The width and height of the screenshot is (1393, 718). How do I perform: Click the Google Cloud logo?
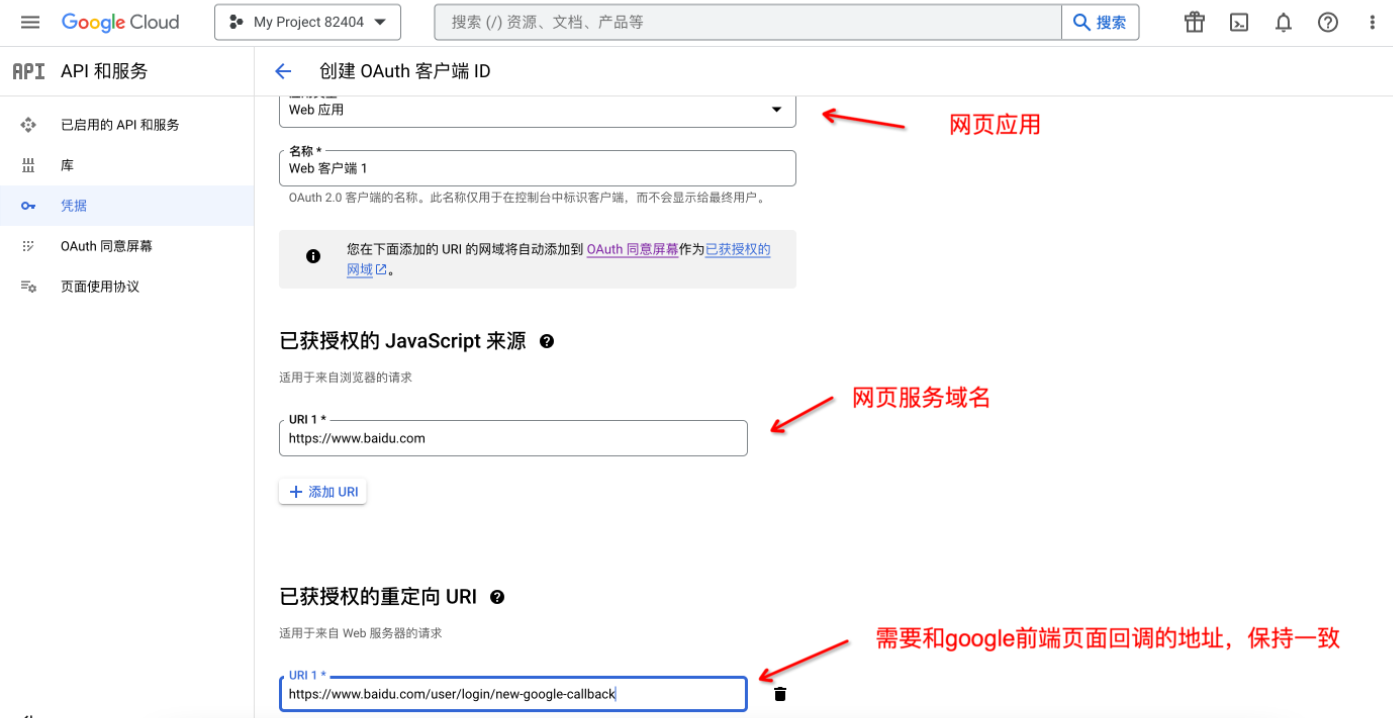click(x=120, y=22)
